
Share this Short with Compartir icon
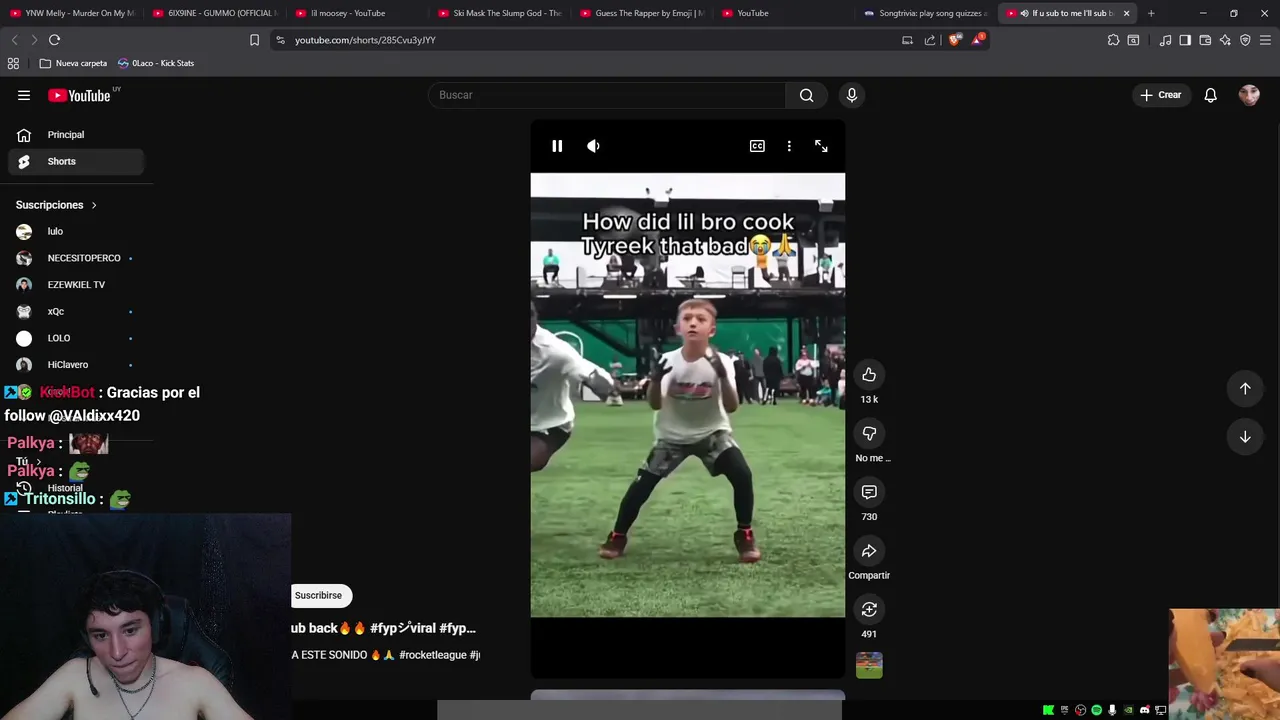(x=869, y=551)
